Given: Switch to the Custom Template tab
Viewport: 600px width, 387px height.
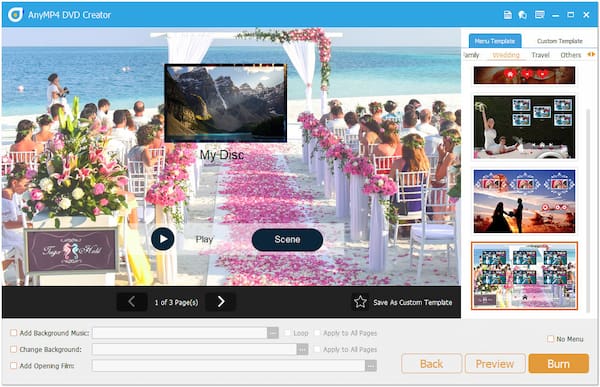Looking at the screenshot, I should [559, 41].
